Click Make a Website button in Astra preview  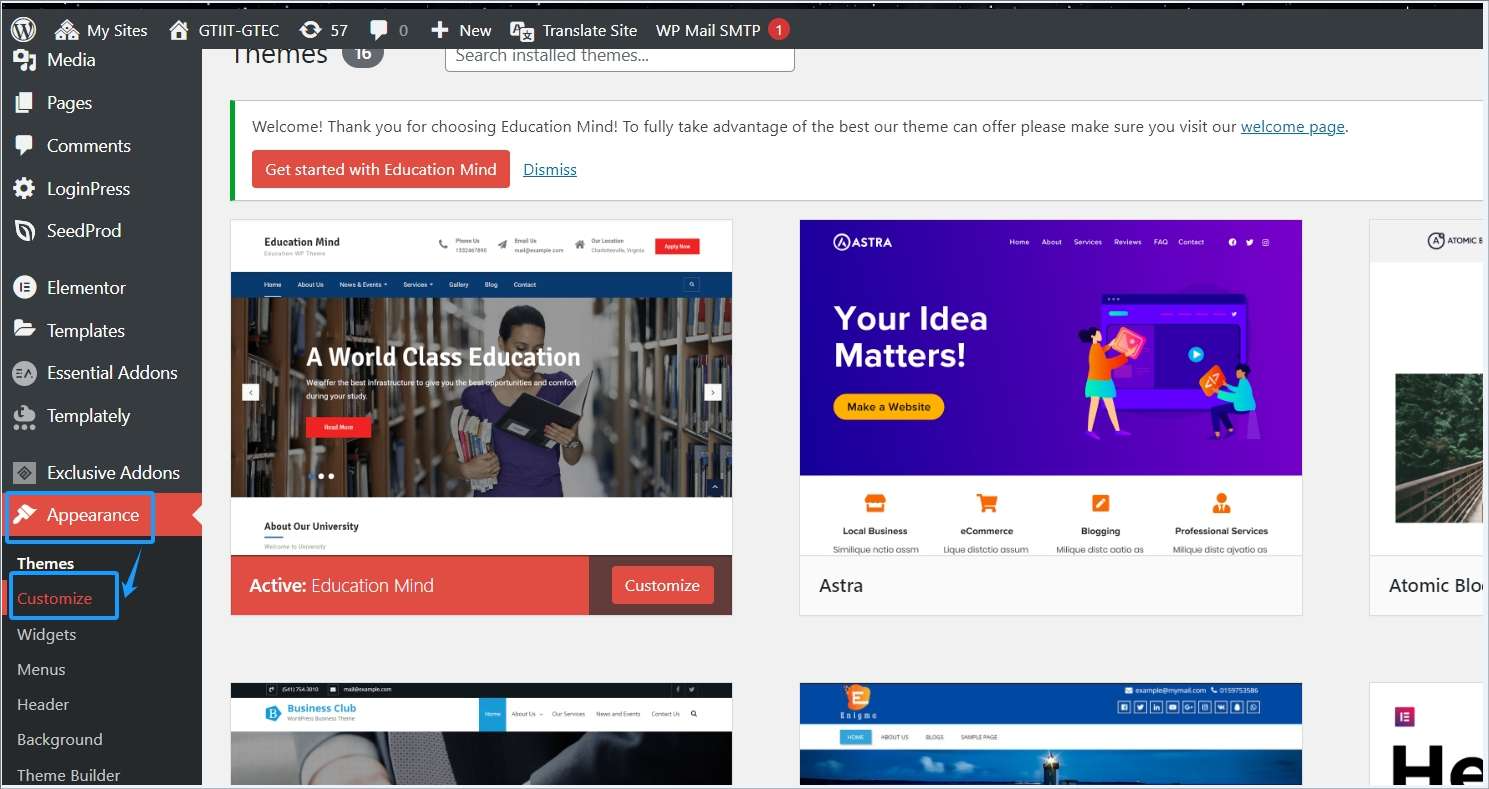click(x=889, y=407)
